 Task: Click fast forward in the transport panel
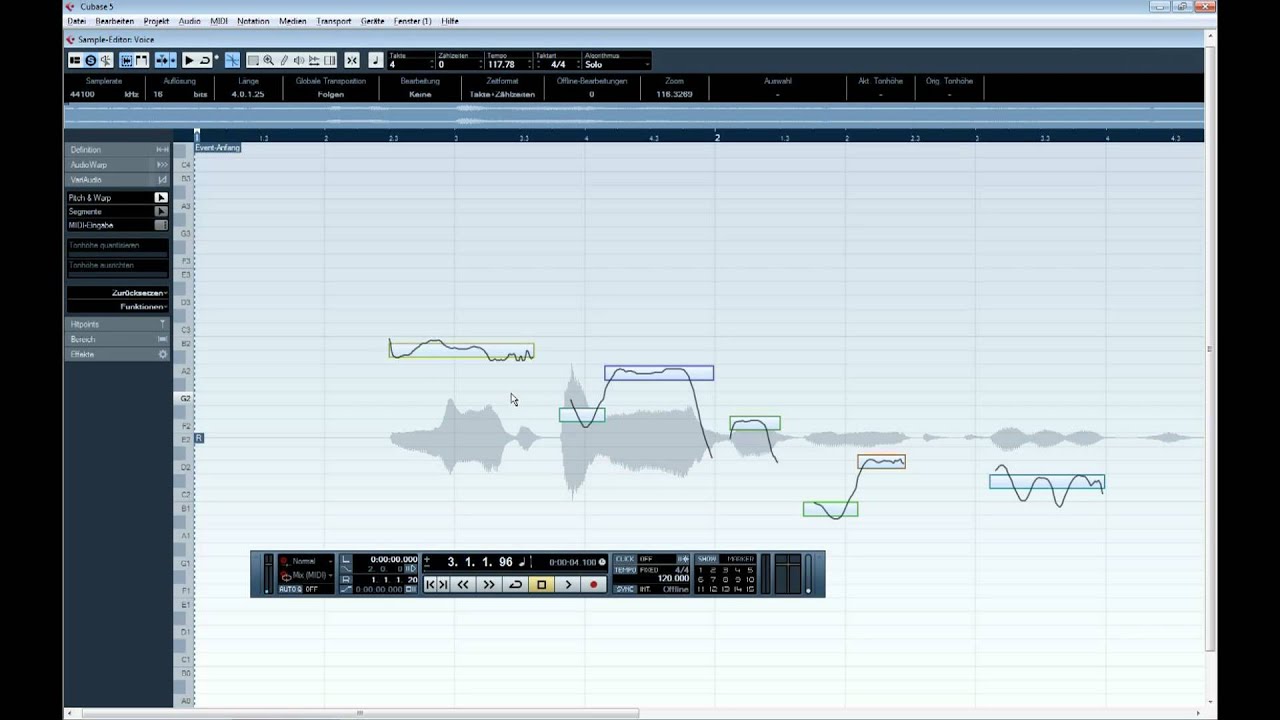(x=489, y=584)
